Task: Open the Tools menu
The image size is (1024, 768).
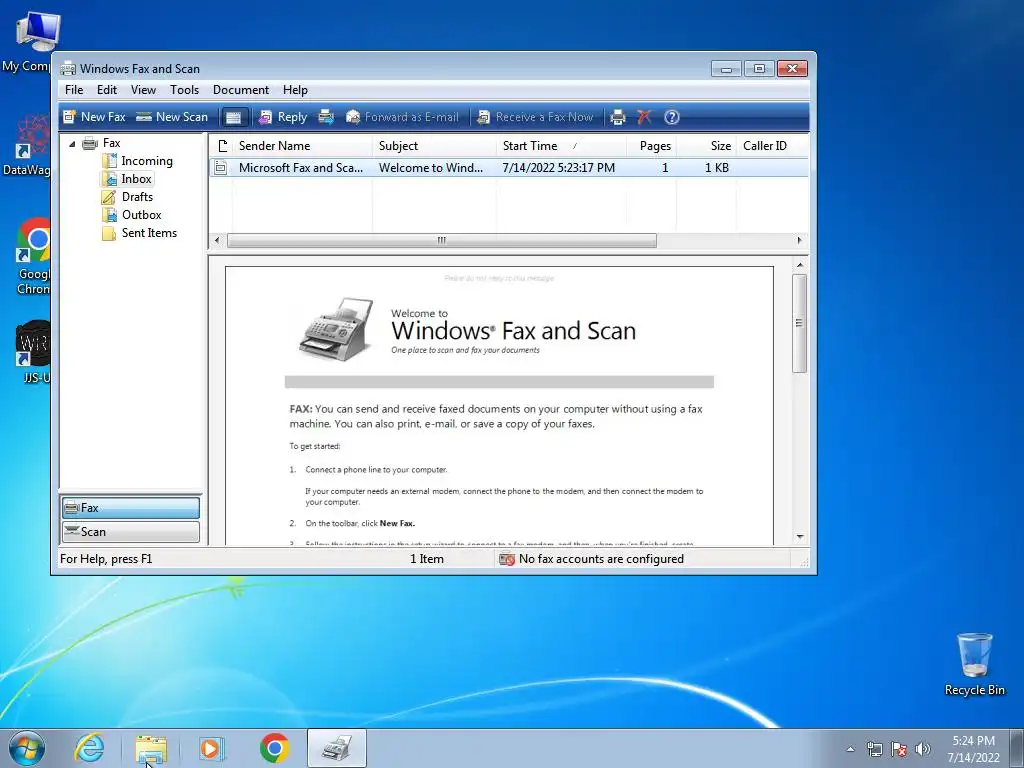Action: 184,89
